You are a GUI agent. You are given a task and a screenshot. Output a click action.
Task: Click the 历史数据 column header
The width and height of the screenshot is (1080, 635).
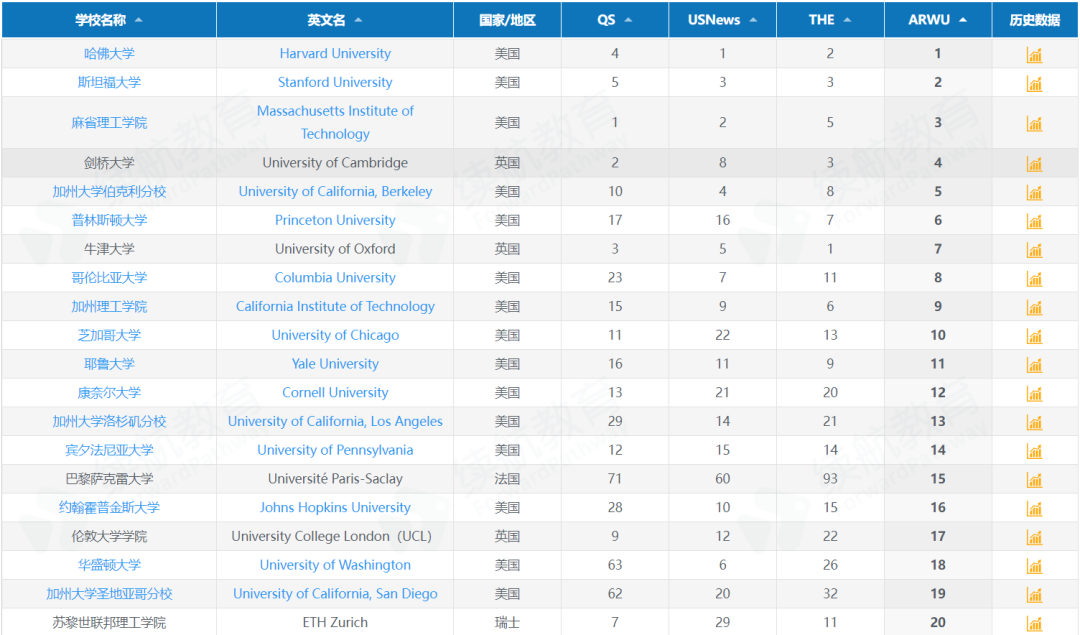coord(1035,20)
